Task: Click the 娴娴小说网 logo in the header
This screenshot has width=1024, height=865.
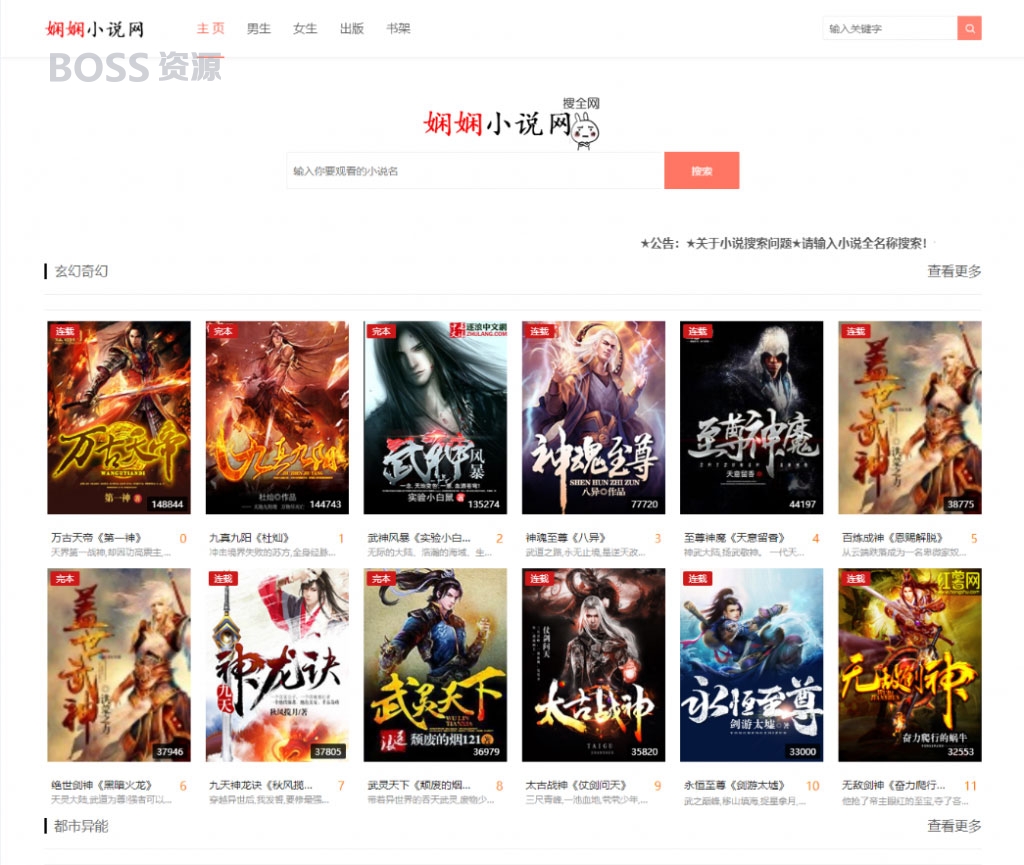Action: [x=95, y=29]
